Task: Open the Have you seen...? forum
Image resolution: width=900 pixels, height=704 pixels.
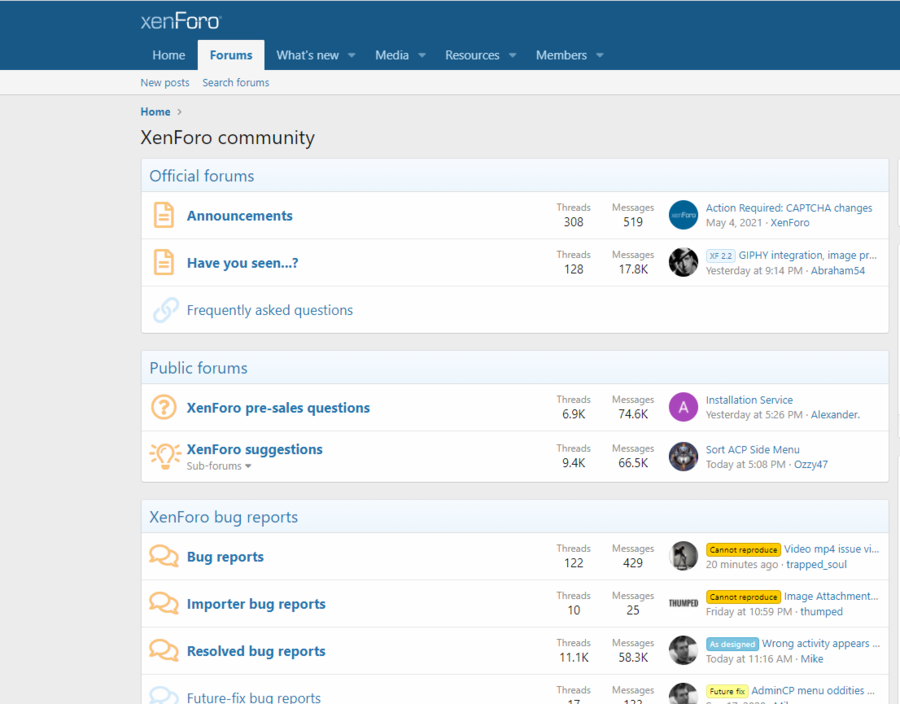Action: pyautogui.click(x=242, y=263)
